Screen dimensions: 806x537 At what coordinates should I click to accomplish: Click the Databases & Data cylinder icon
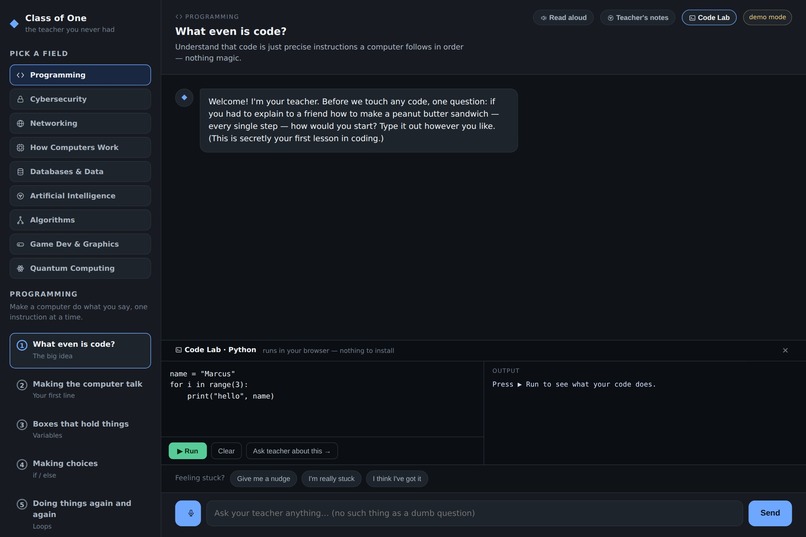pyautogui.click(x=21, y=172)
